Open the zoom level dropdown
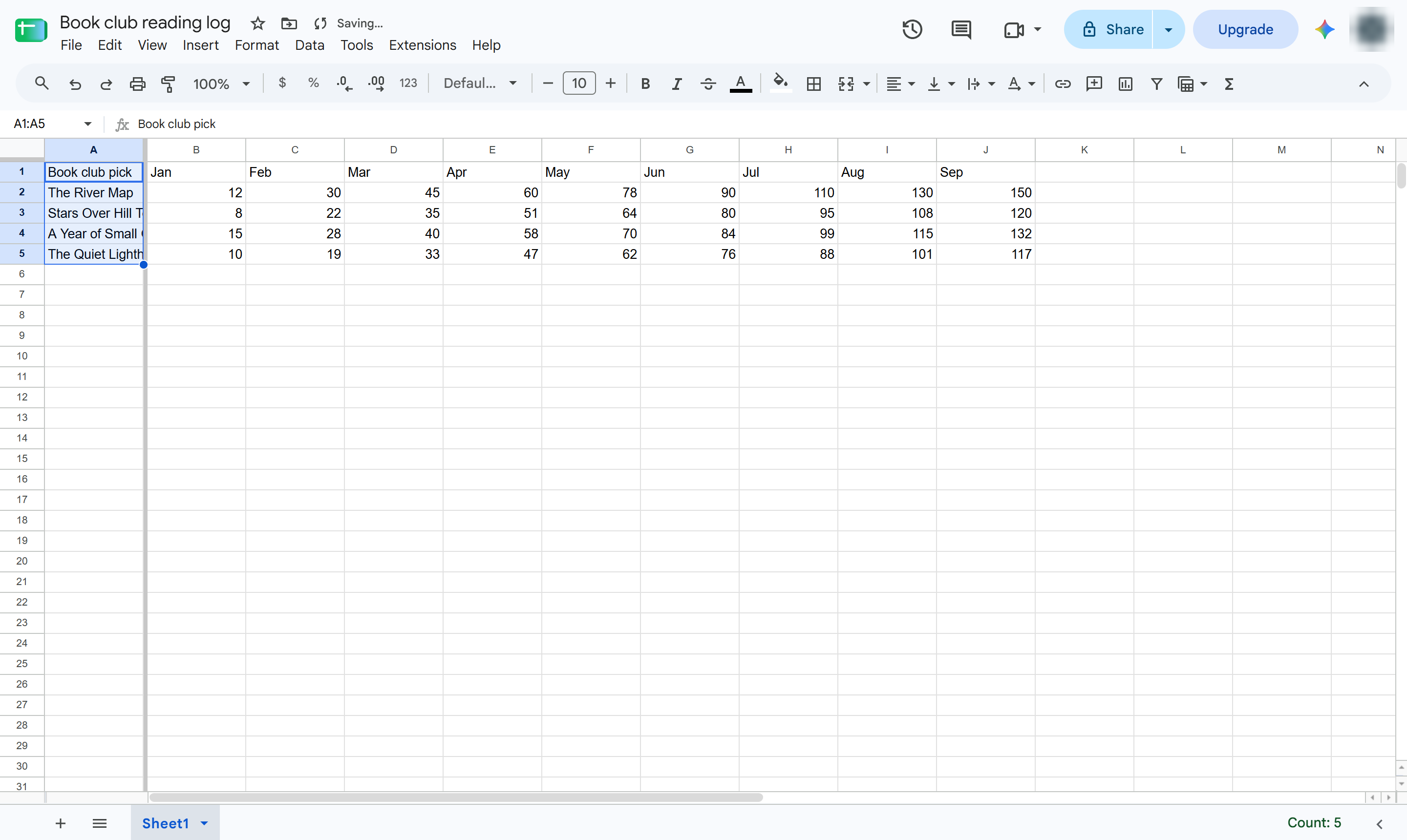Image resolution: width=1407 pixels, height=840 pixels. [221, 84]
